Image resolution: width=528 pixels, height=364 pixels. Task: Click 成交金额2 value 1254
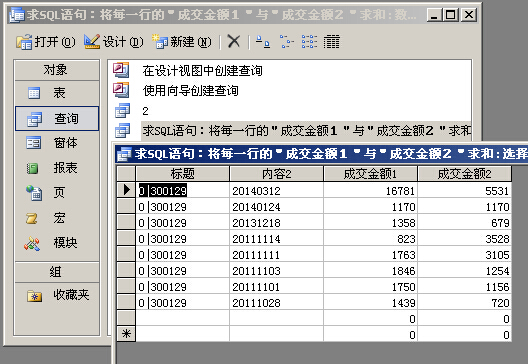point(464,271)
